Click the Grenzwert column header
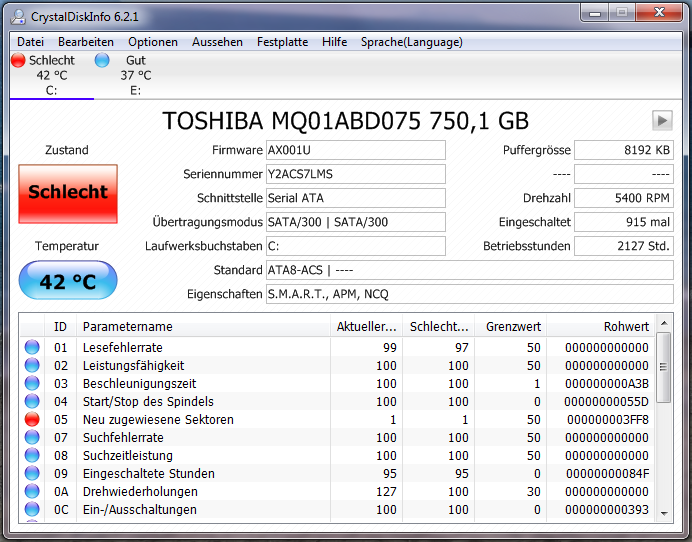Viewport: 692px width, 542px height. tap(511, 326)
